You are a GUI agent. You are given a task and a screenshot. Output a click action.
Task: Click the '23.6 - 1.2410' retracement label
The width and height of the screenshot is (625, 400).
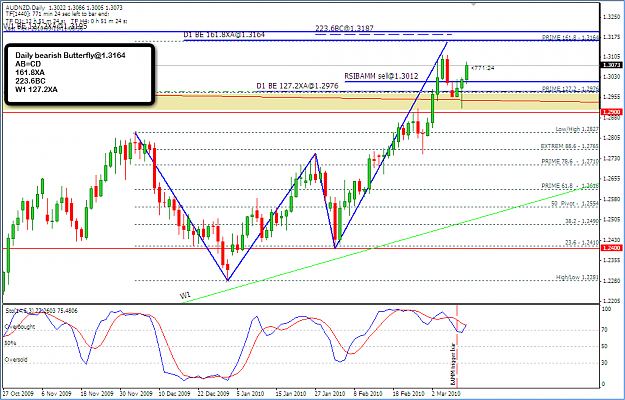[x=582, y=242]
